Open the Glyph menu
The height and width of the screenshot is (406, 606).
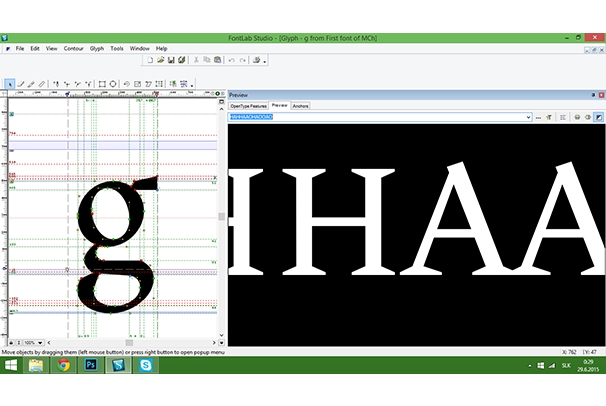[97, 48]
